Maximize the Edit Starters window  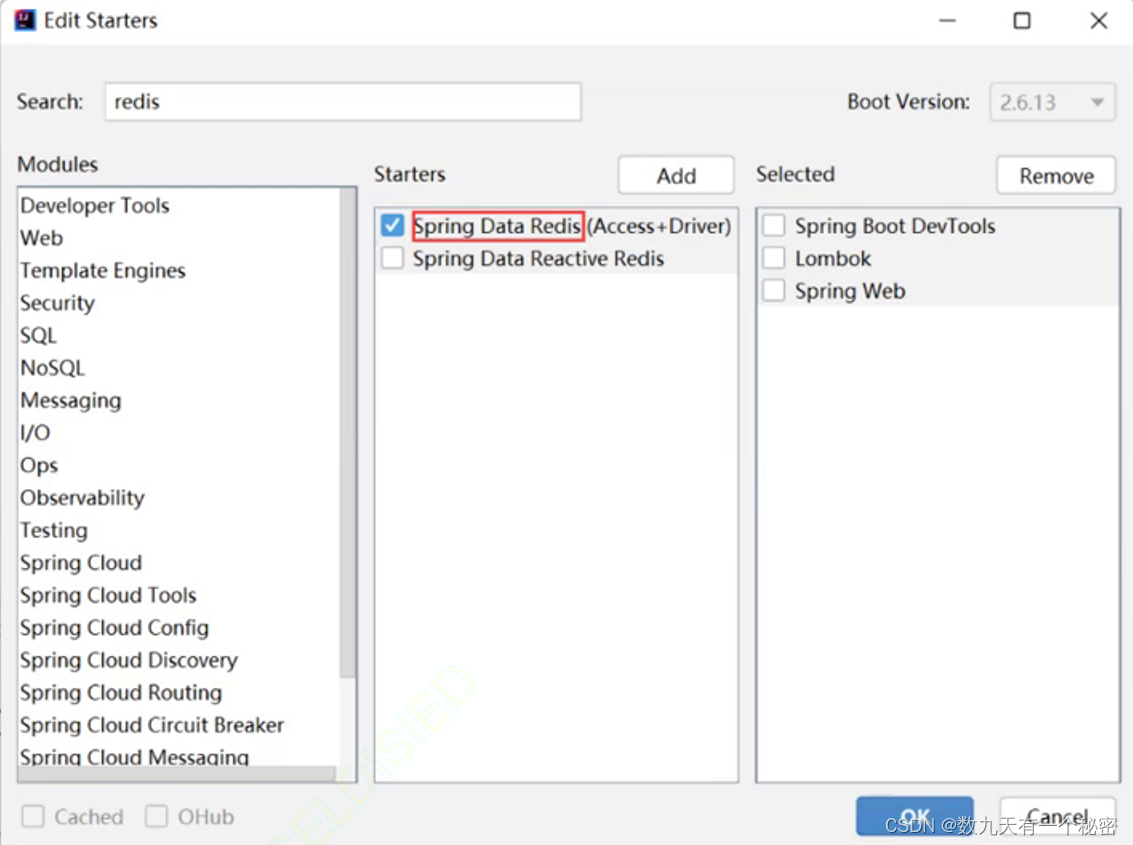1022,20
